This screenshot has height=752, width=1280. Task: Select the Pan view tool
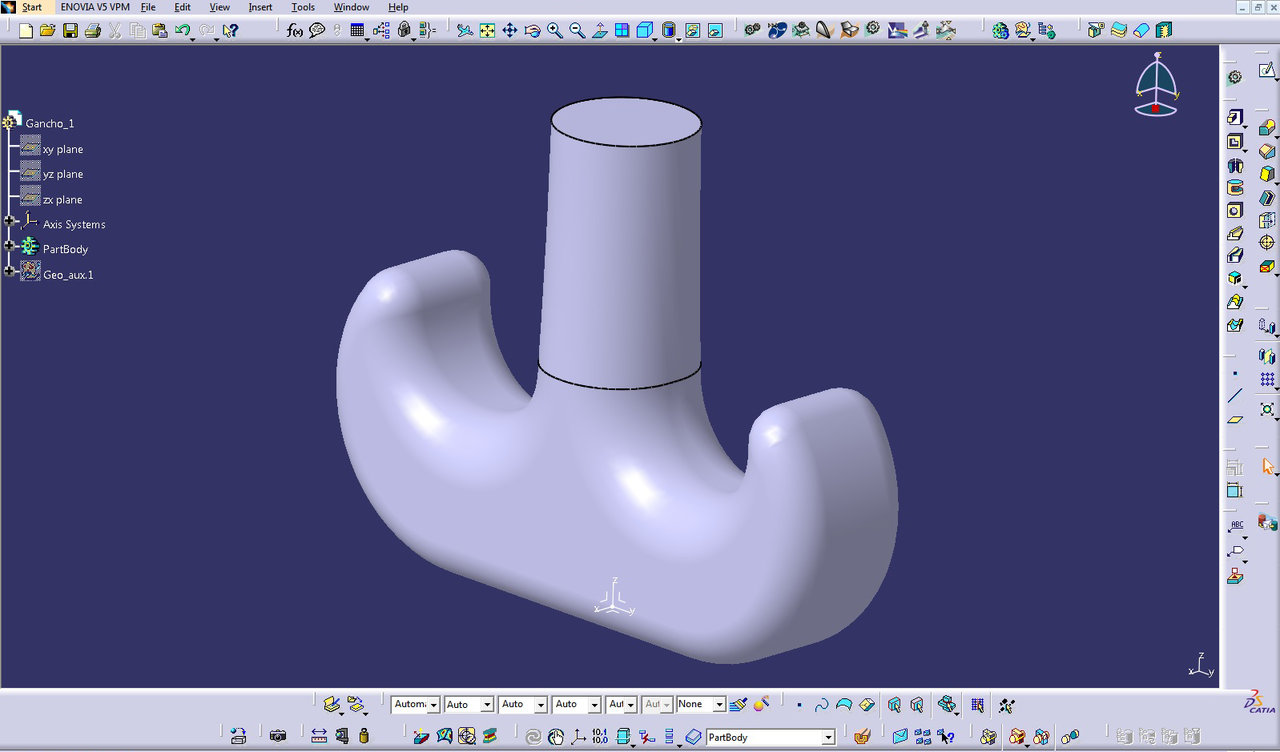click(x=510, y=31)
